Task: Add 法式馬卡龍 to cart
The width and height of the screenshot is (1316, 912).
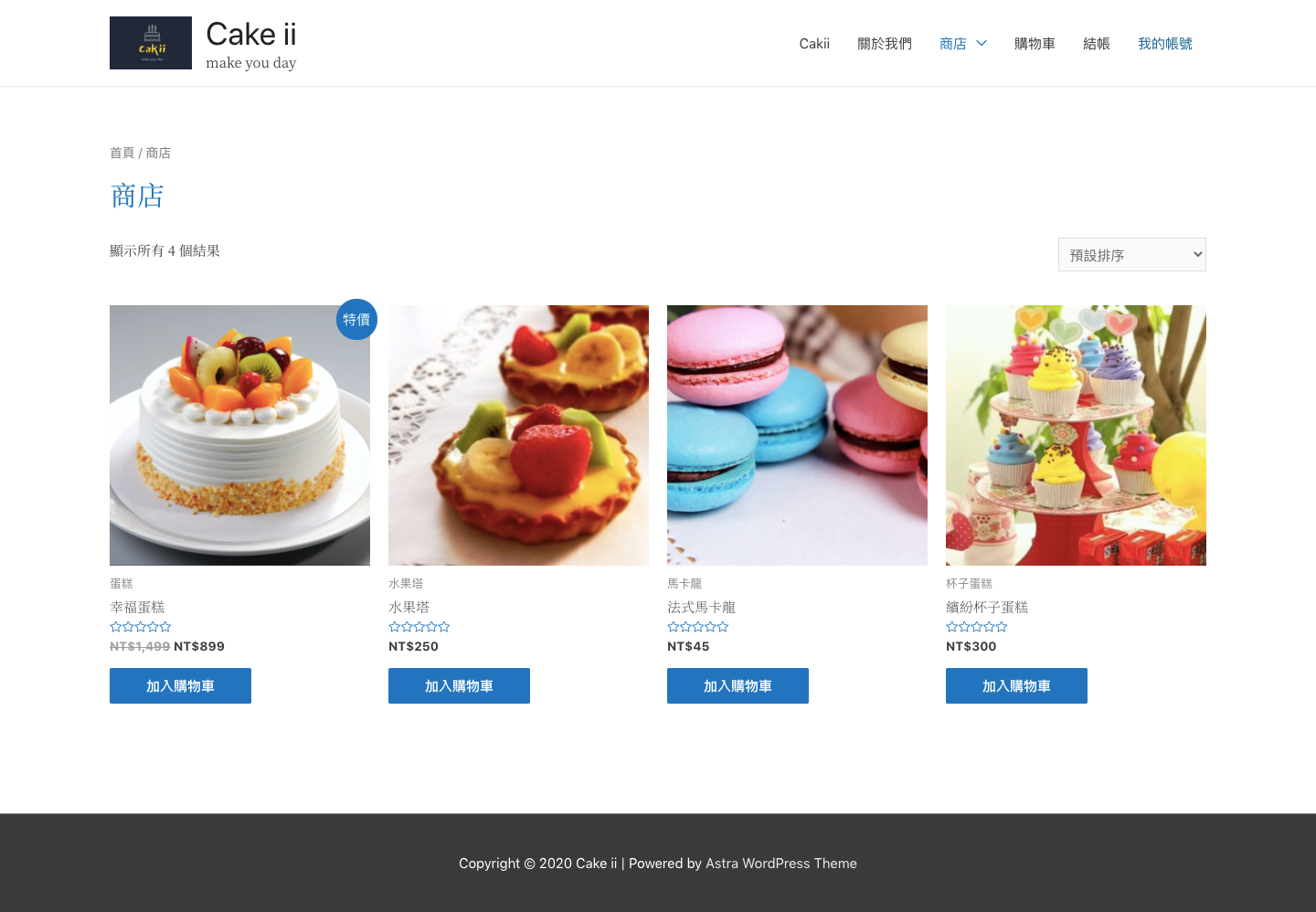Action: click(738, 685)
